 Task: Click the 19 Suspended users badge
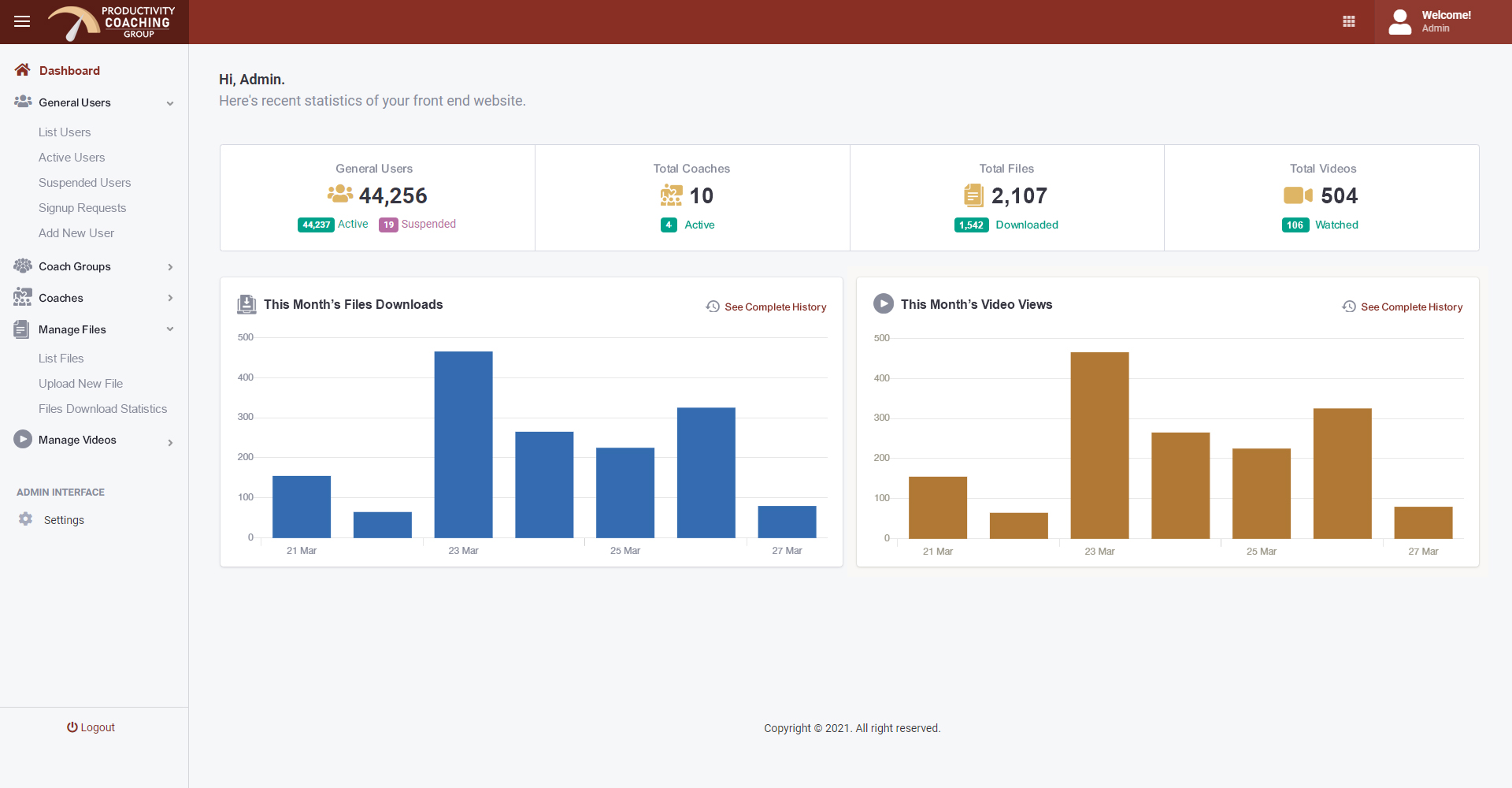(x=388, y=225)
